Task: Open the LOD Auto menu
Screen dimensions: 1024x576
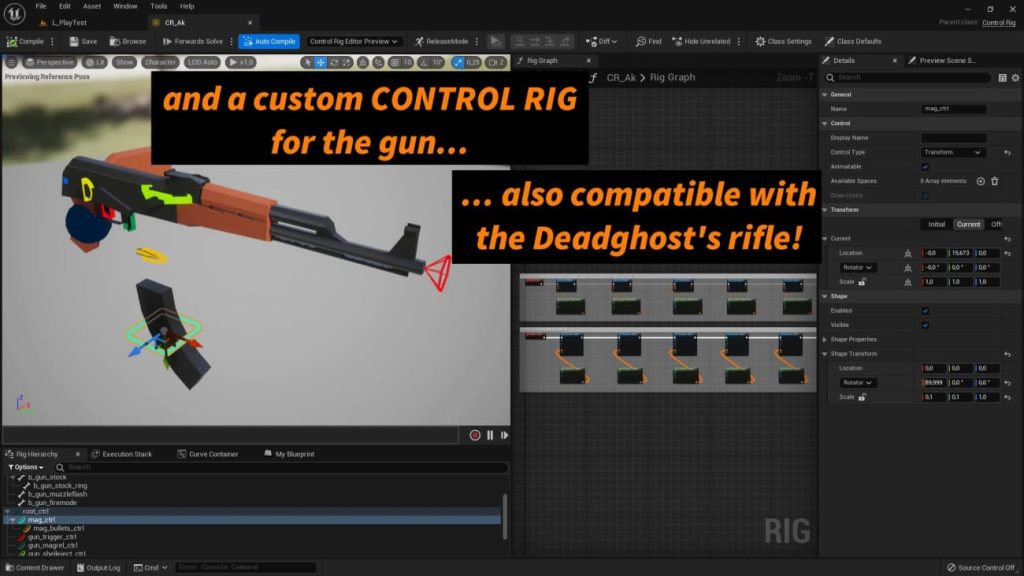Action: point(202,62)
